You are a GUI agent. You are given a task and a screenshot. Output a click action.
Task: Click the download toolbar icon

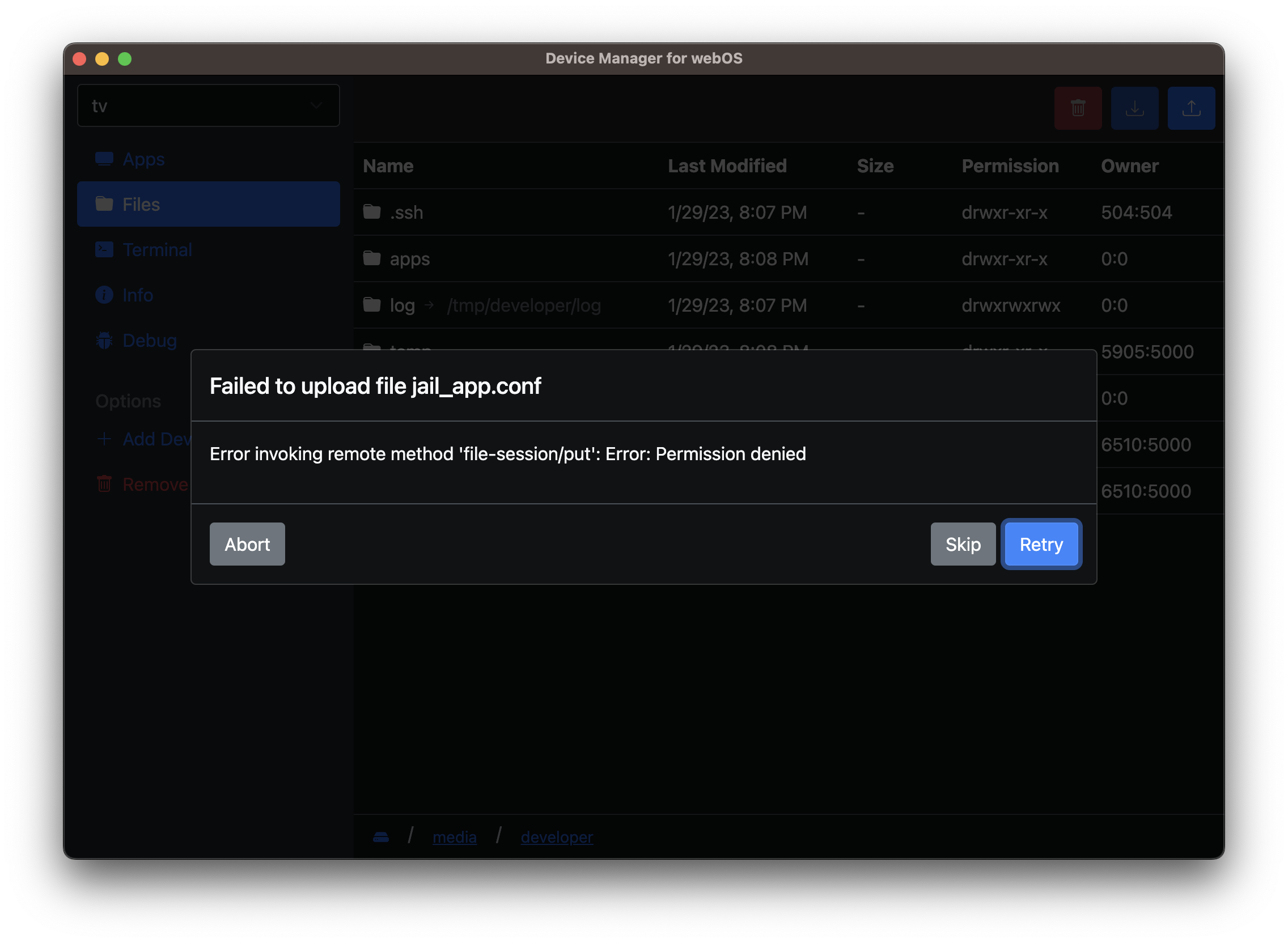(x=1134, y=108)
